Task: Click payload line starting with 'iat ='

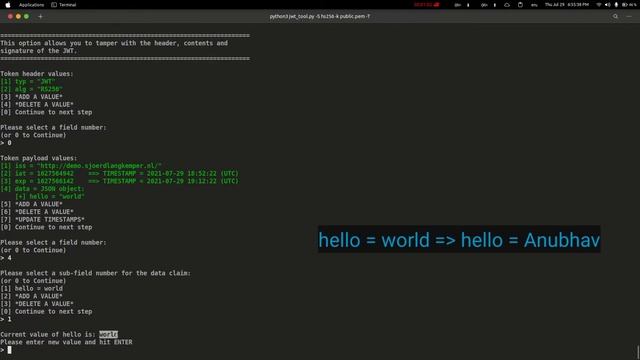Action: click(119, 173)
